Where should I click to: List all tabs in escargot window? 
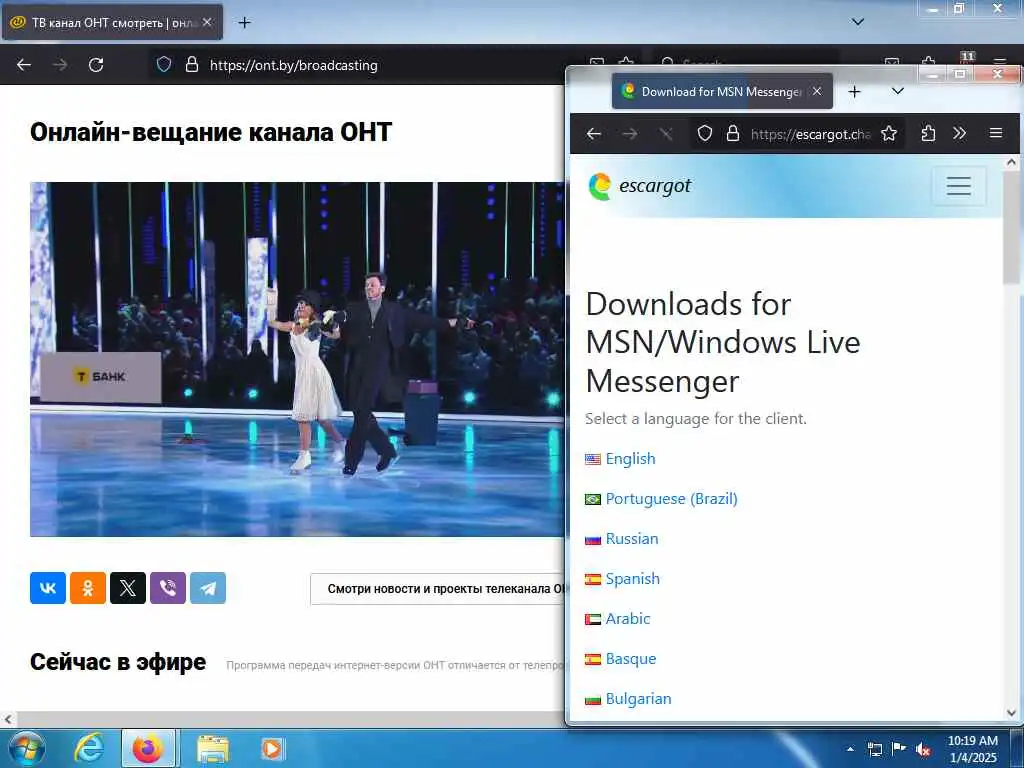pos(898,91)
